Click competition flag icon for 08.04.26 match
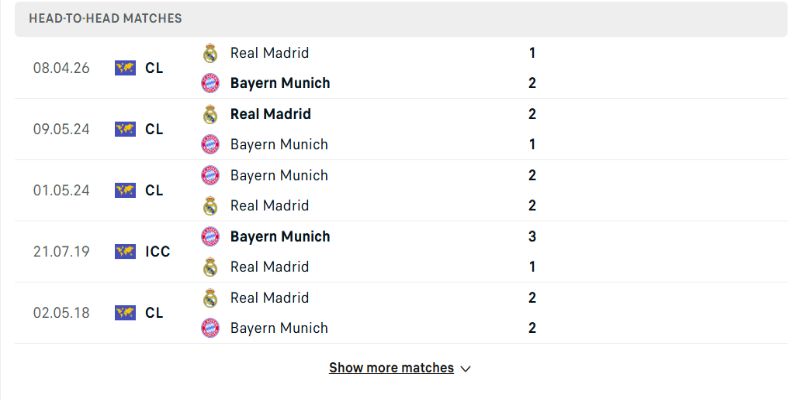800x400 pixels. [125, 68]
